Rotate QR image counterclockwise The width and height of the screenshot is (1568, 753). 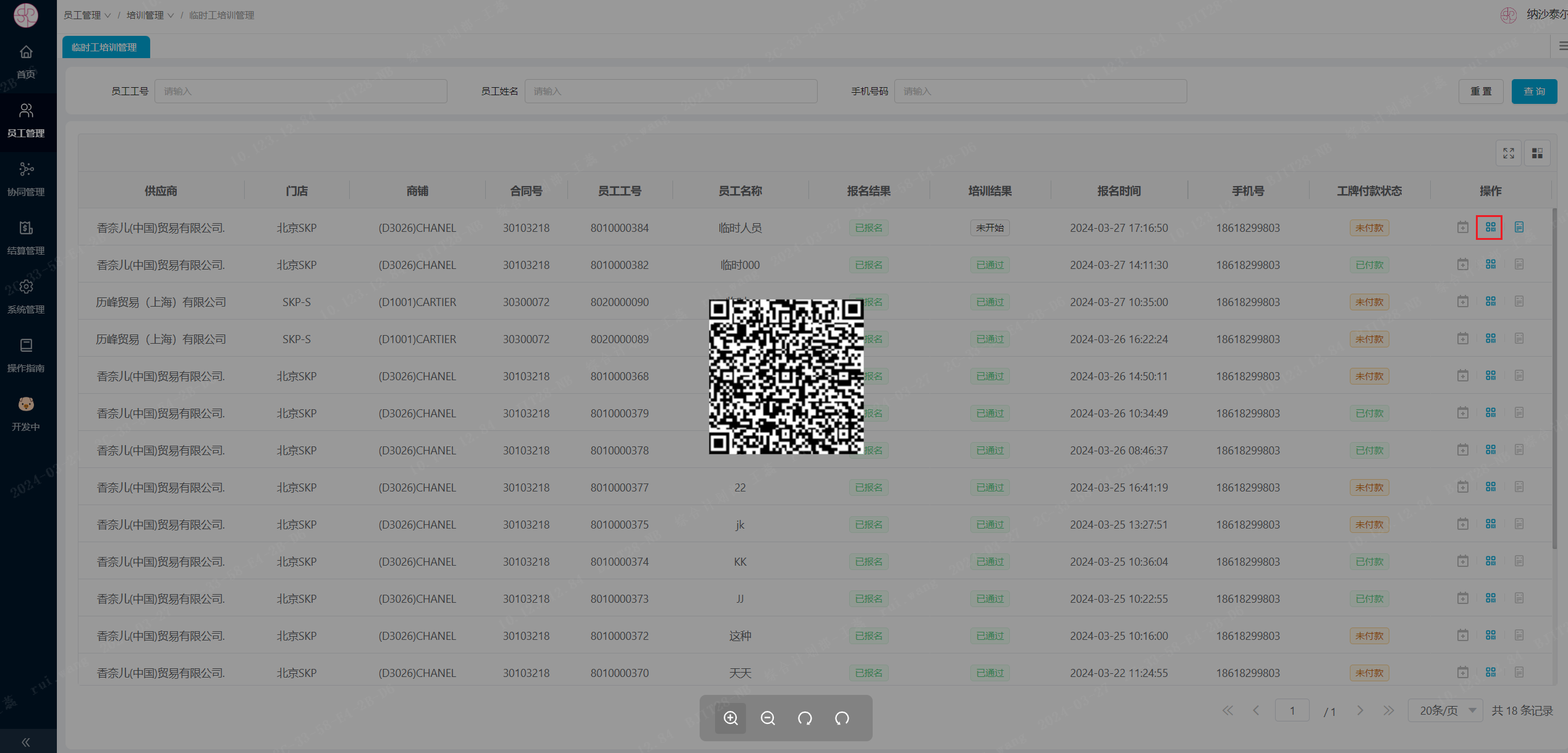pyautogui.click(x=842, y=718)
